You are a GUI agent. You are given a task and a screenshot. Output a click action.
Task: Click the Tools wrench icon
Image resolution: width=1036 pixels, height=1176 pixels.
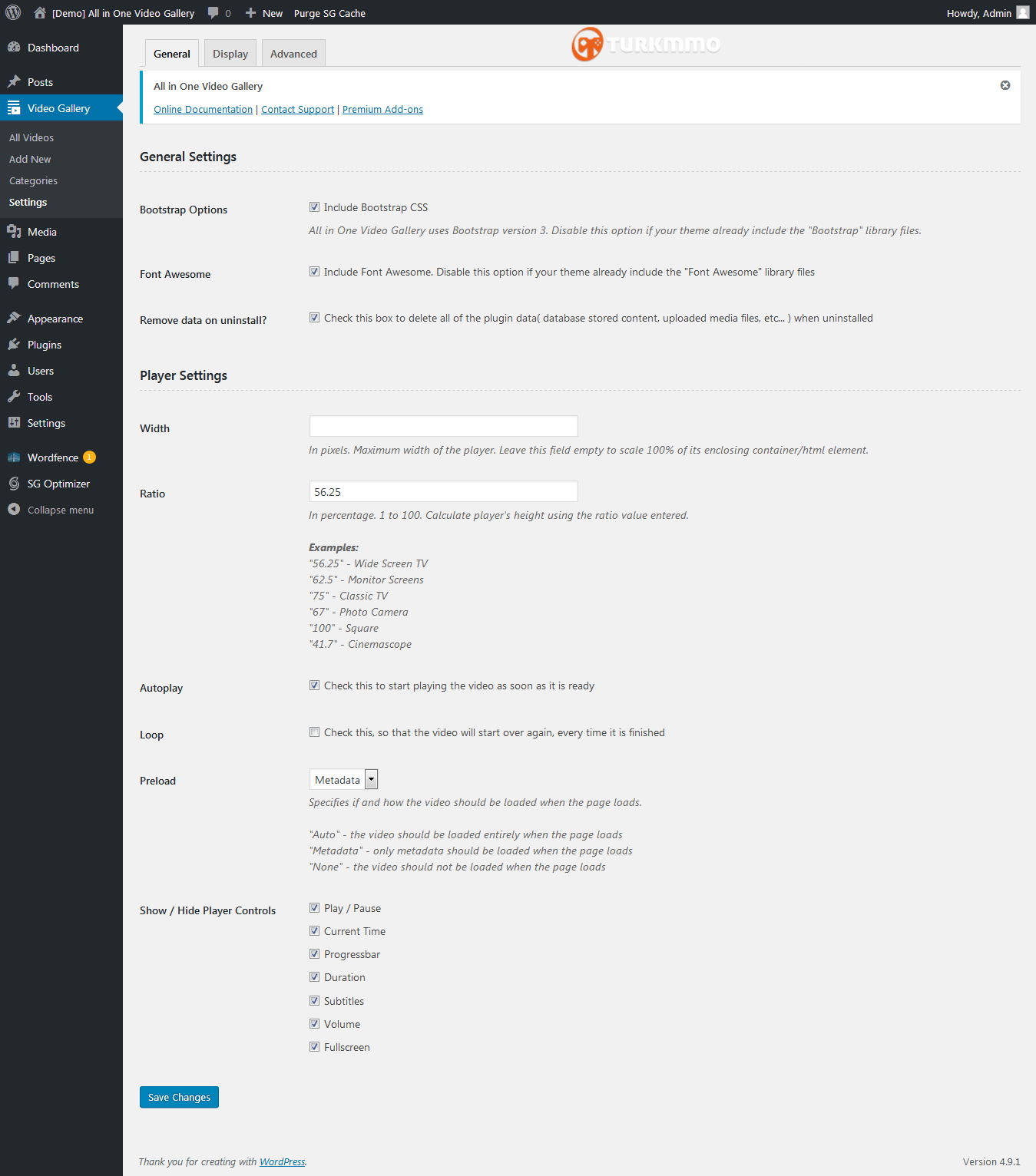[x=14, y=396]
